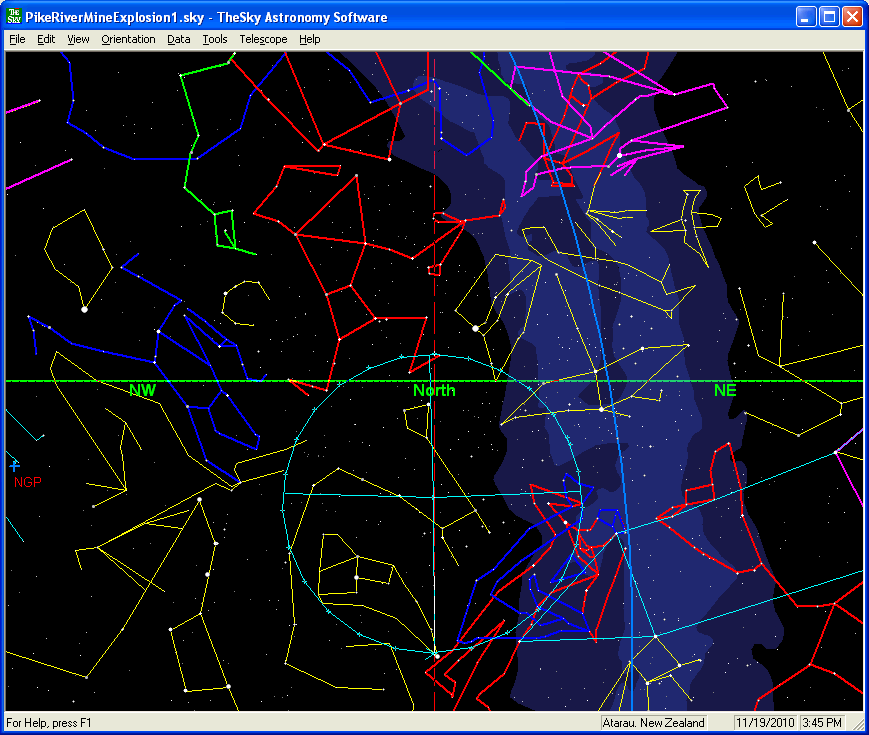The height and width of the screenshot is (735, 869).
Task: Open the Help menu
Action: coord(310,39)
